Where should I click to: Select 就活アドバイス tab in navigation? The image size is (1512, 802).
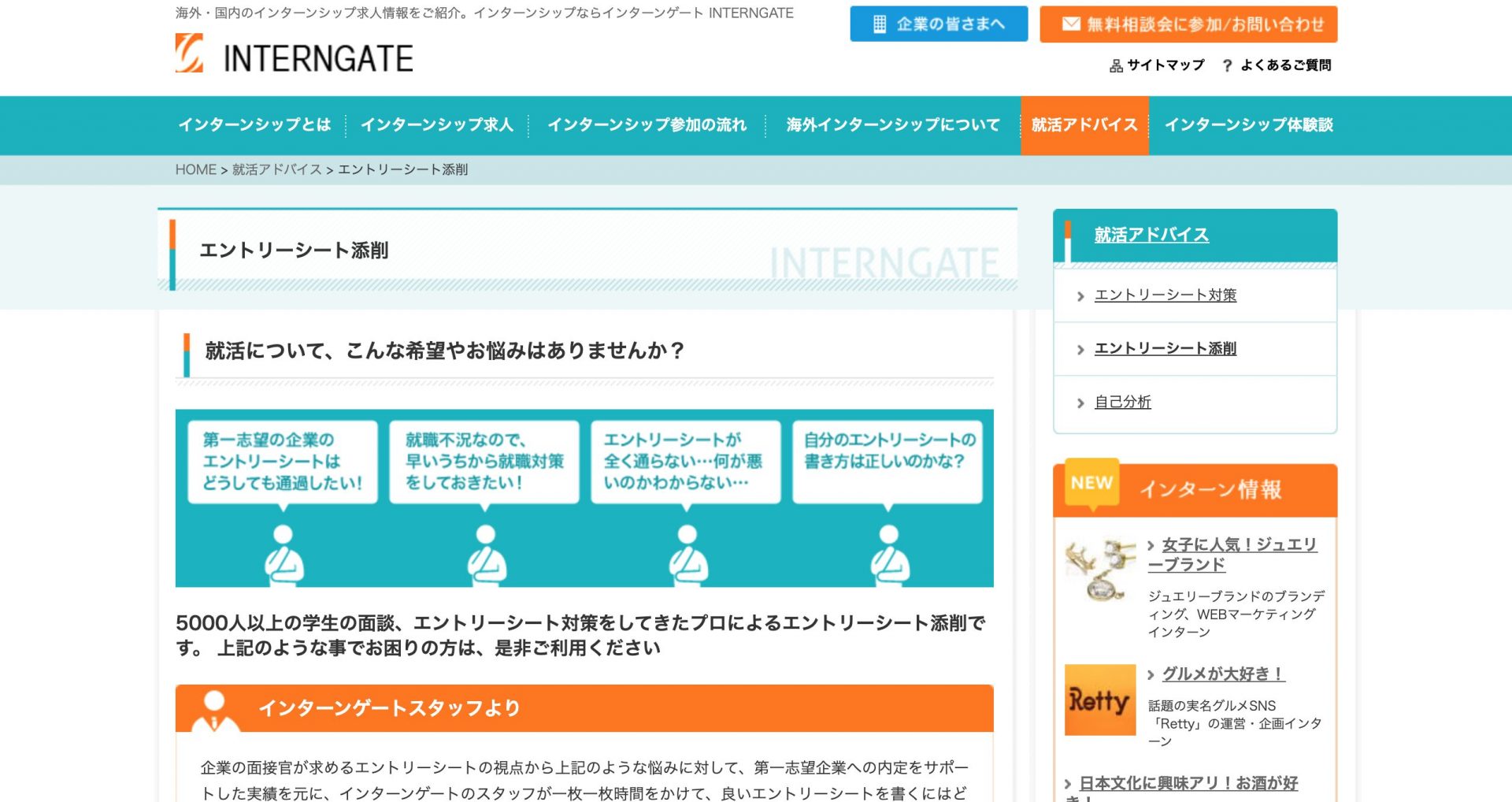point(1084,125)
